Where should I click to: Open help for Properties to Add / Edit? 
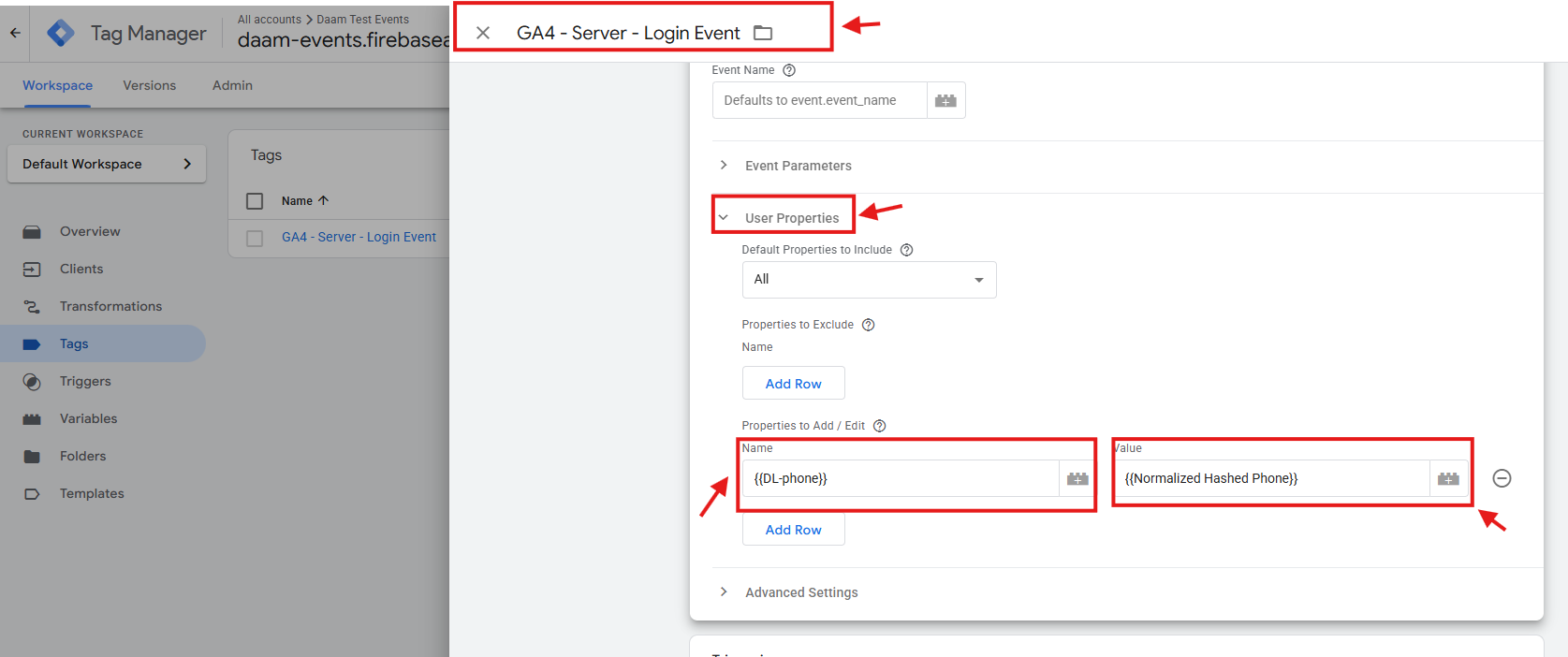click(879, 426)
